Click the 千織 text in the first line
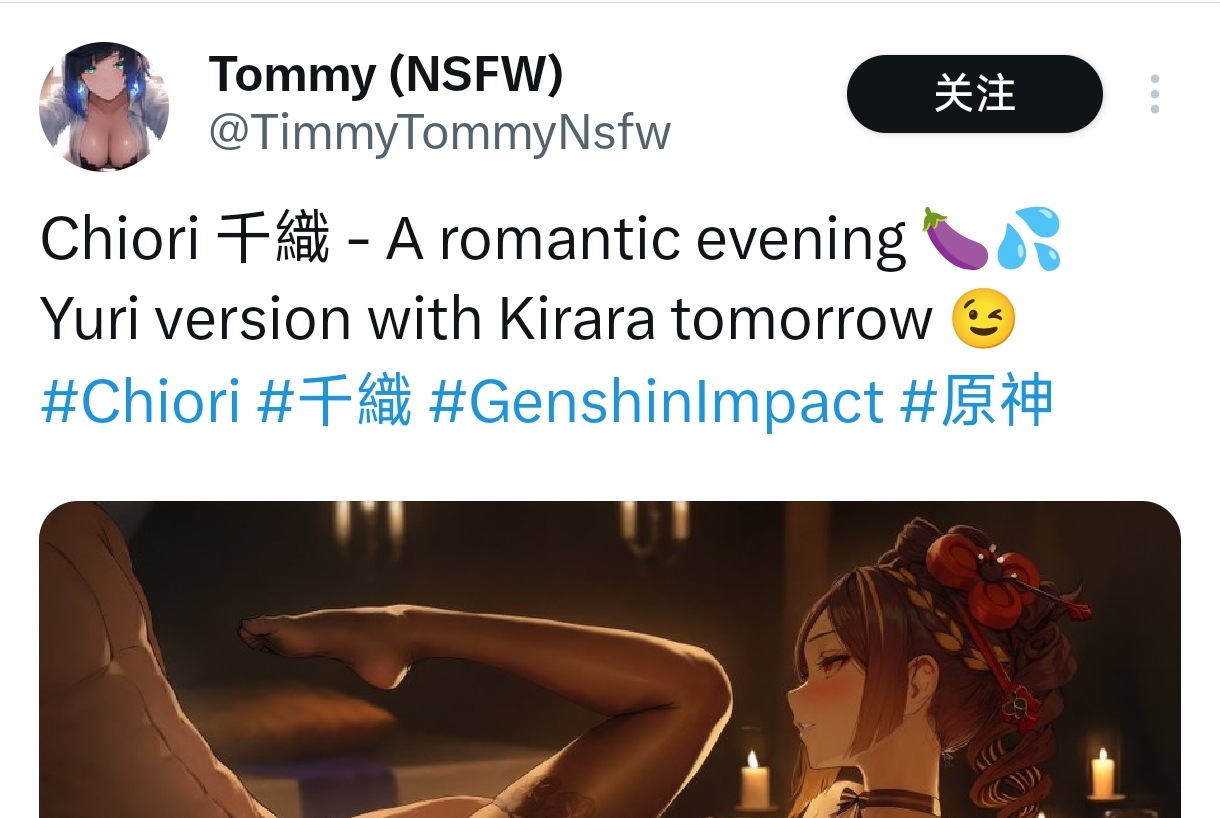 273,240
